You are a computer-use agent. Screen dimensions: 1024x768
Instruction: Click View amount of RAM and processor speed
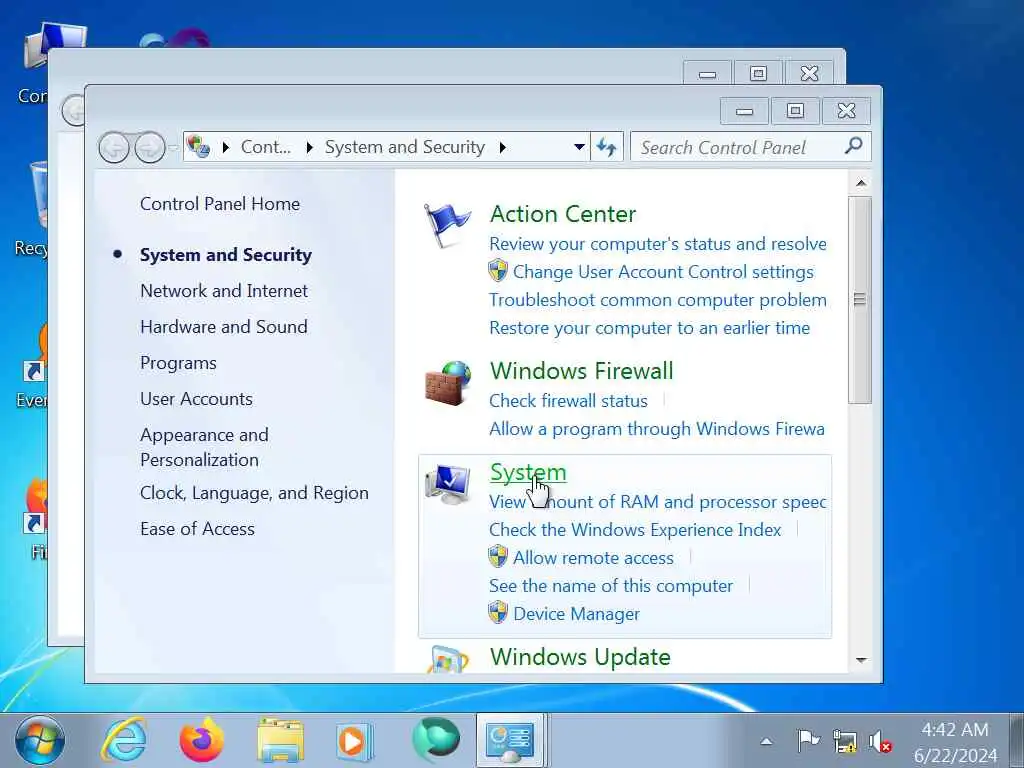click(x=658, y=502)
